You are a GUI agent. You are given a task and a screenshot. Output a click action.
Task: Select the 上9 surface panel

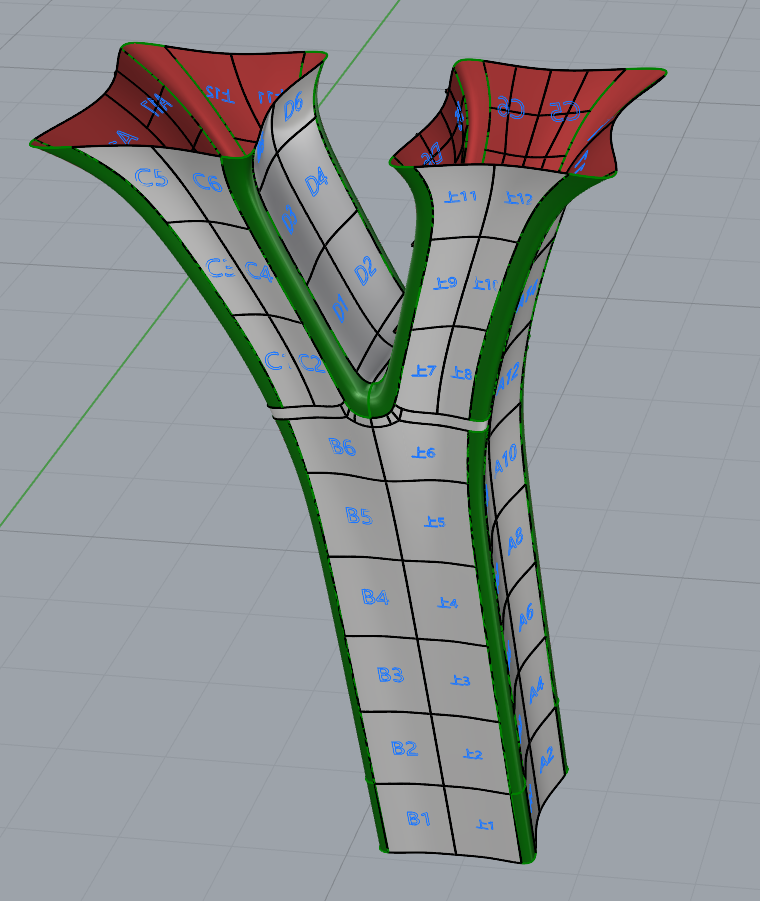point(445,284)
